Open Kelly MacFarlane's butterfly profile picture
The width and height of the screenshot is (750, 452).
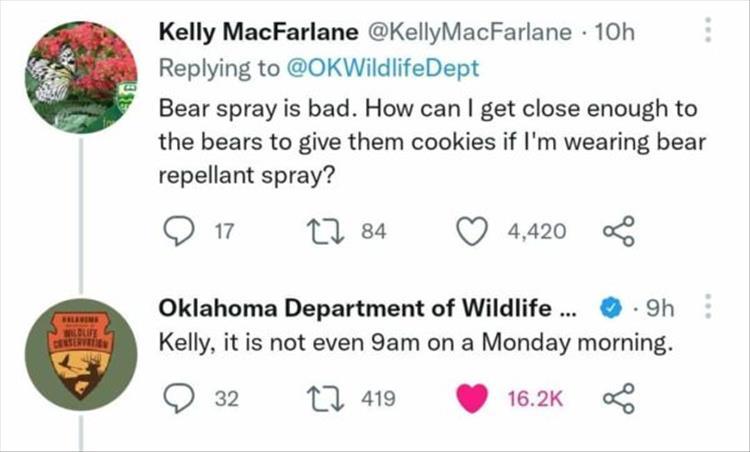[81, 77]
